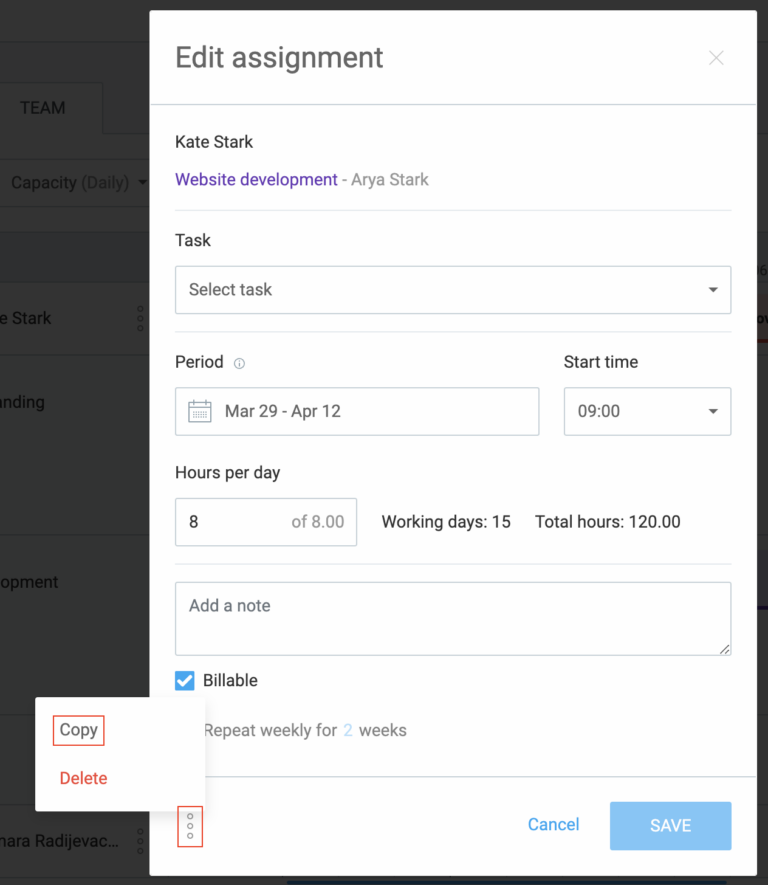
Task: Click the Cancel link
Action: pyautogui.click(x=553, y=825)
